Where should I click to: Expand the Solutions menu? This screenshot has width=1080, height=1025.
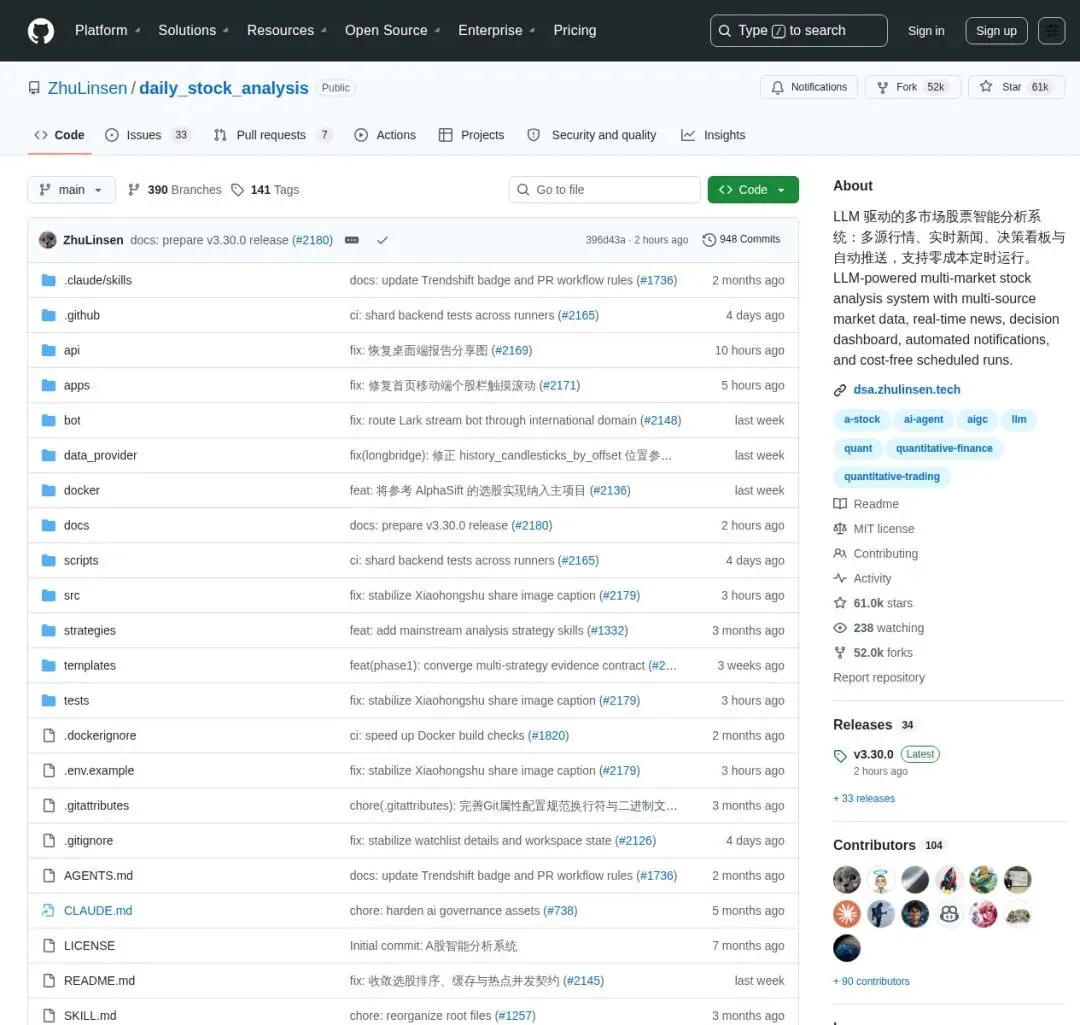194,31
